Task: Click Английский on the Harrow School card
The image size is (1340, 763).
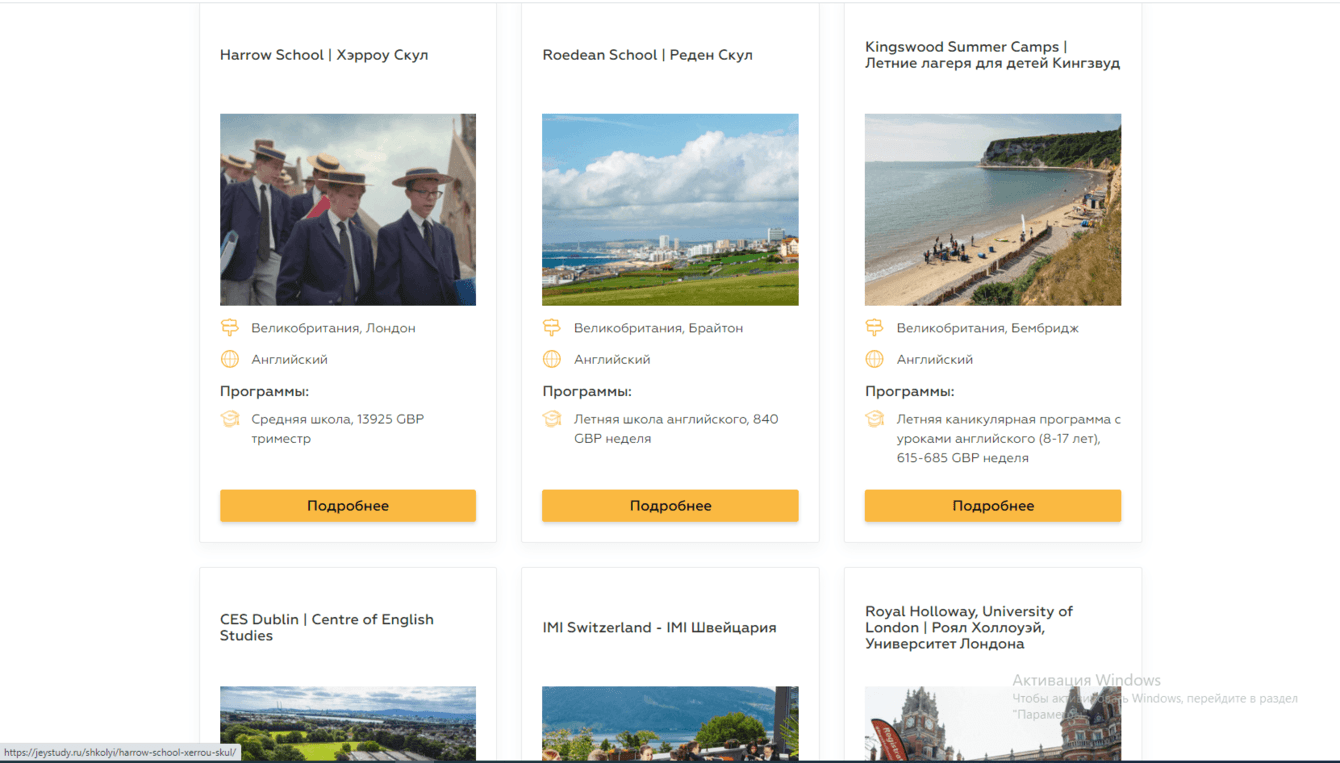Action: [289, 359]
